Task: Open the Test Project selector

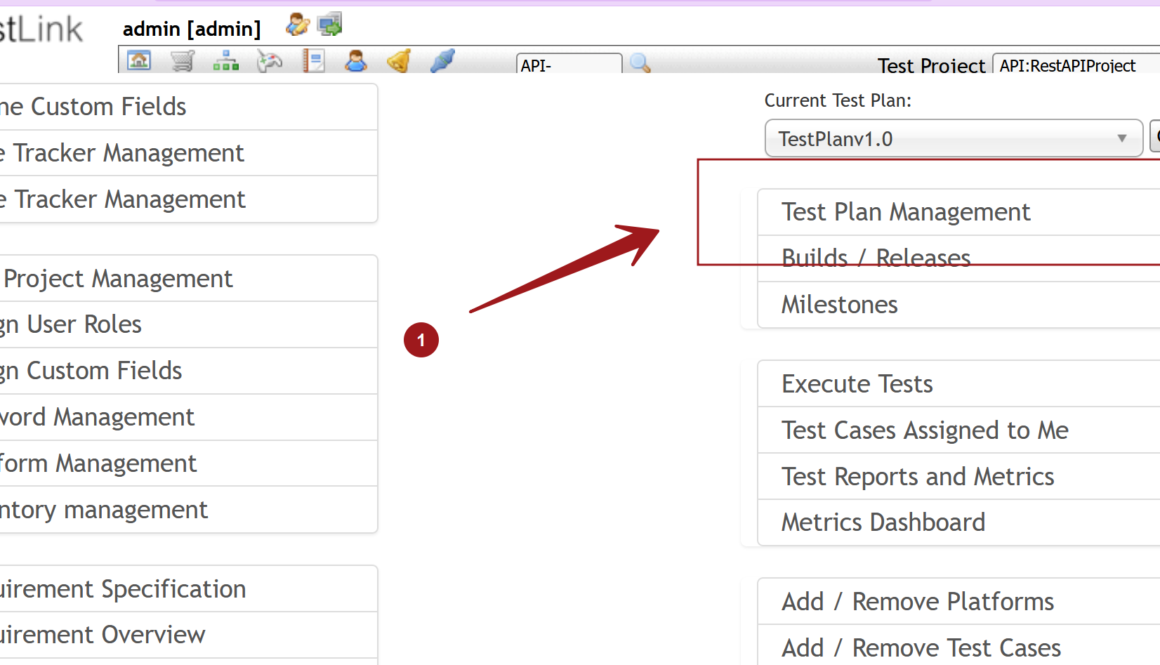Action: pos(1076,65)
